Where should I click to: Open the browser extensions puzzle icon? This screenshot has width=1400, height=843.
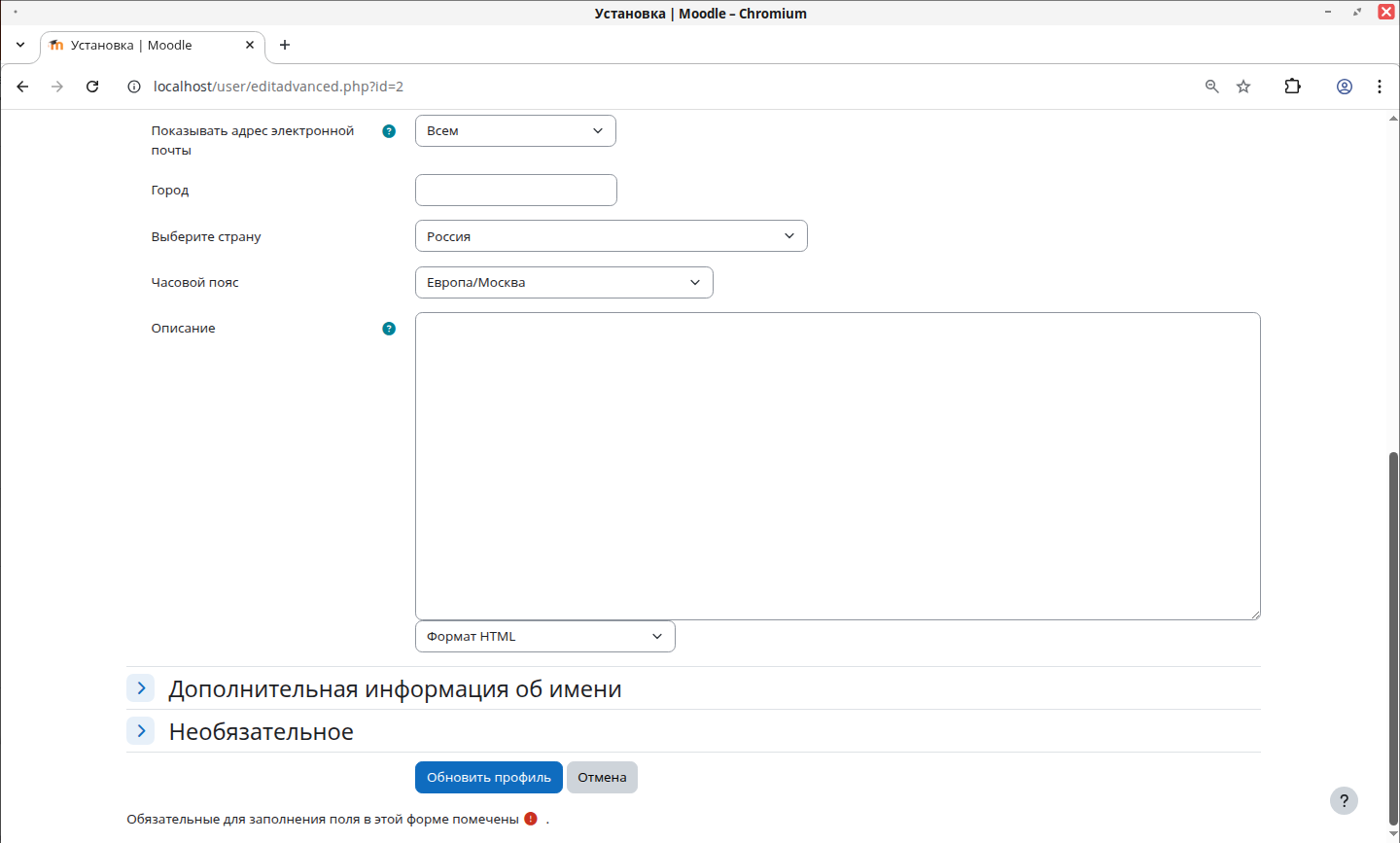tap(1292, 87)
